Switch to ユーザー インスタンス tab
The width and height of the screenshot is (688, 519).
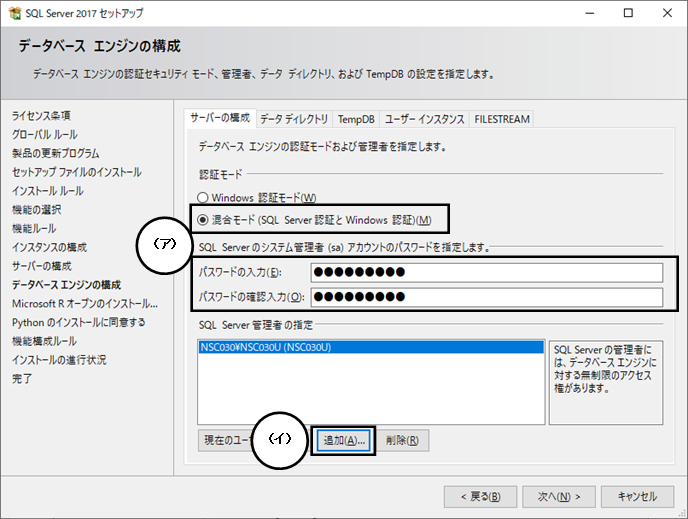click(x=424, y=119)
